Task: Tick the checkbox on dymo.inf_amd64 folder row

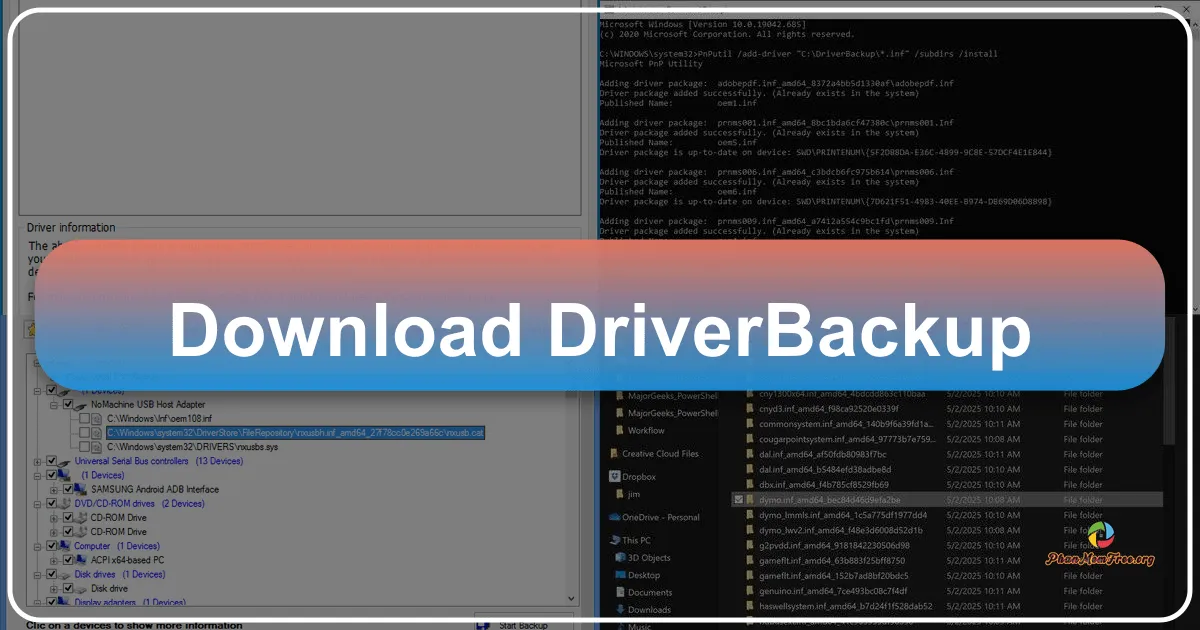Action: 740,500
